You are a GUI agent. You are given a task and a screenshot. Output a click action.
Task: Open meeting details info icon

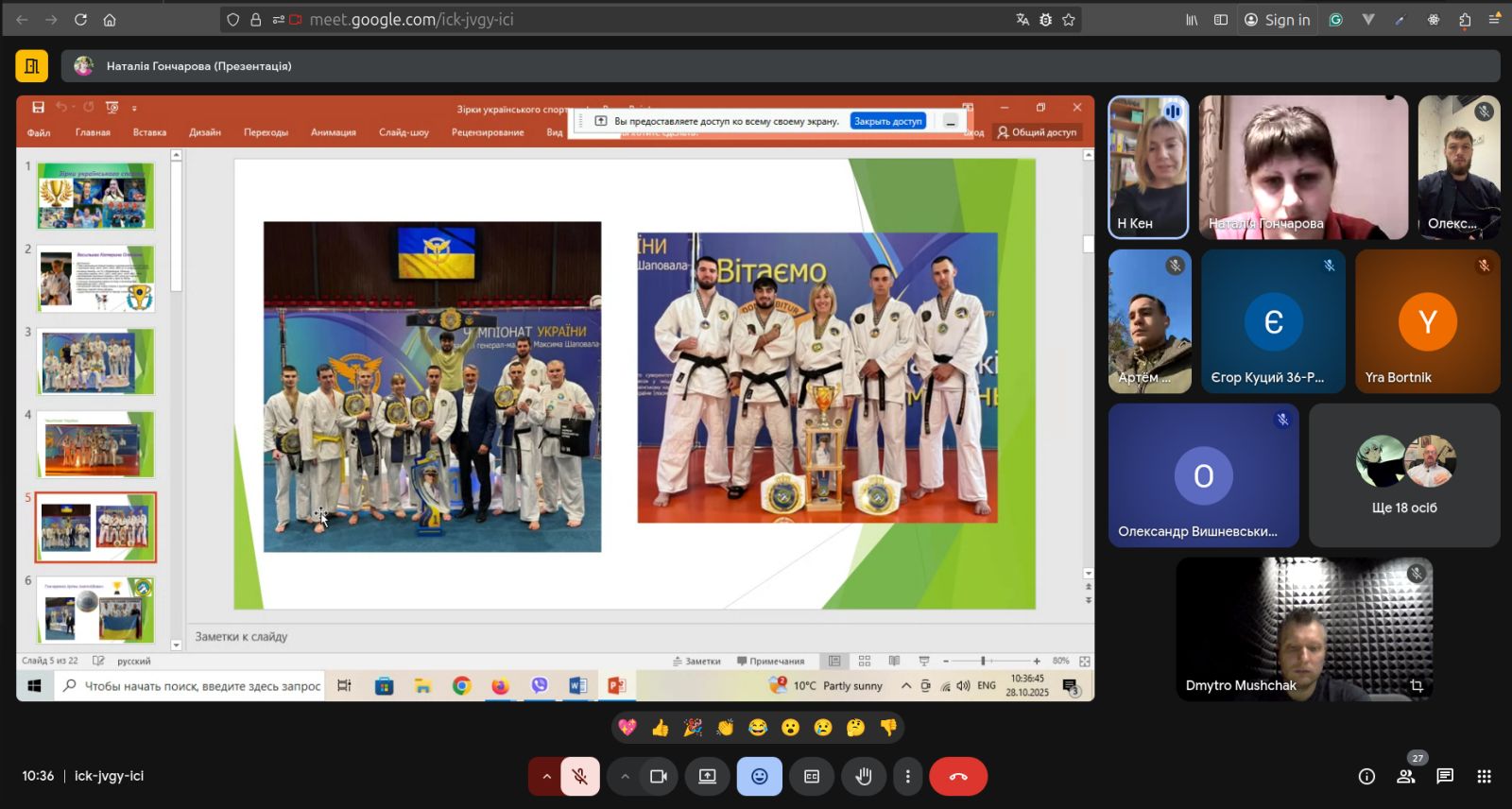[x=1366, y=776]
